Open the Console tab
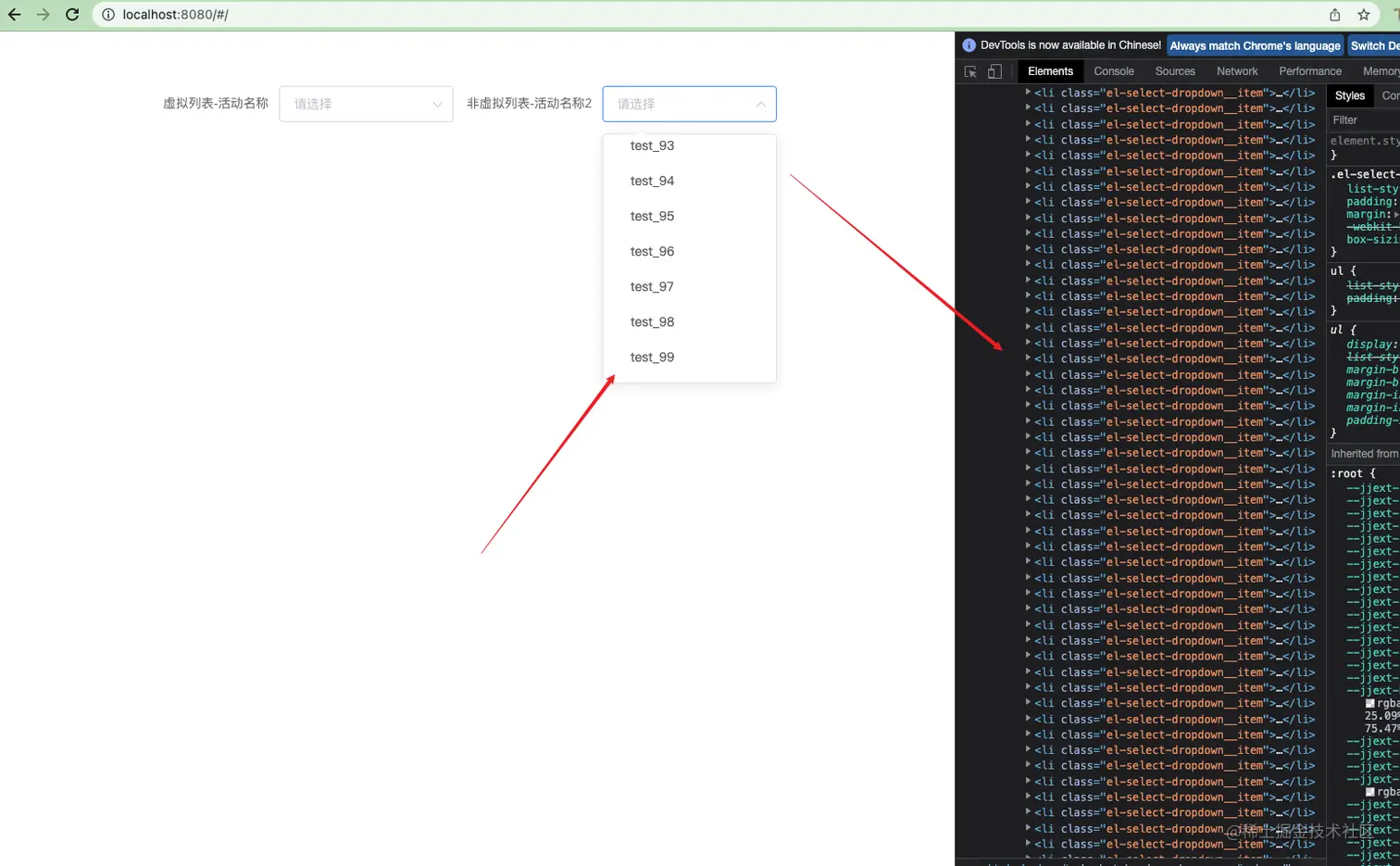The width and height of the screenshot is (1400, 866). (1114, 71)
